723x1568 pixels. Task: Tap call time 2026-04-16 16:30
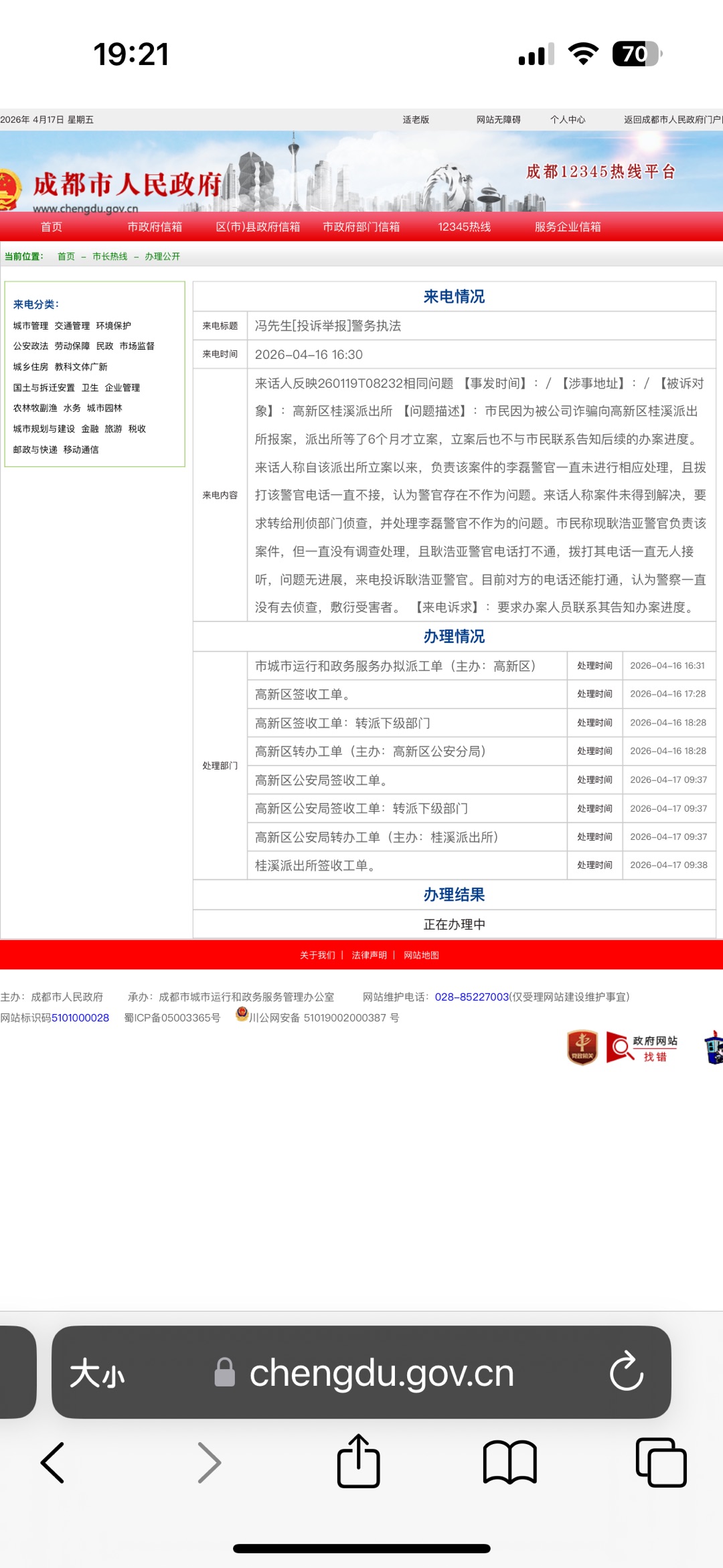pos(309,355)
